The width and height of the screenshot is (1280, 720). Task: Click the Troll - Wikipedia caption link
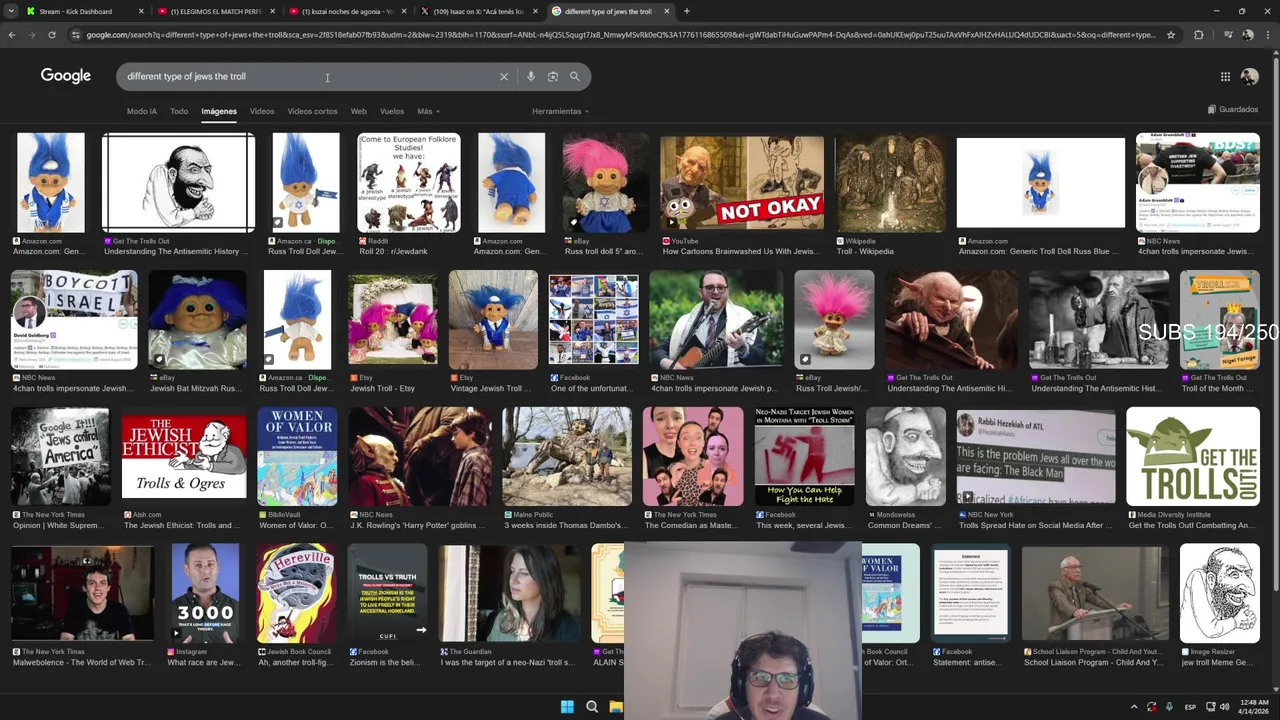pyautogui.click(x=863, y=251)
